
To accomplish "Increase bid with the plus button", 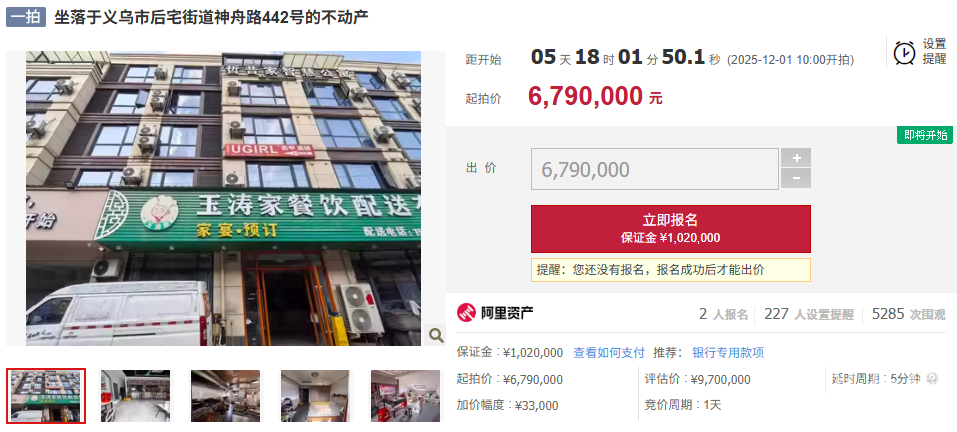I will tap(796, 157).
